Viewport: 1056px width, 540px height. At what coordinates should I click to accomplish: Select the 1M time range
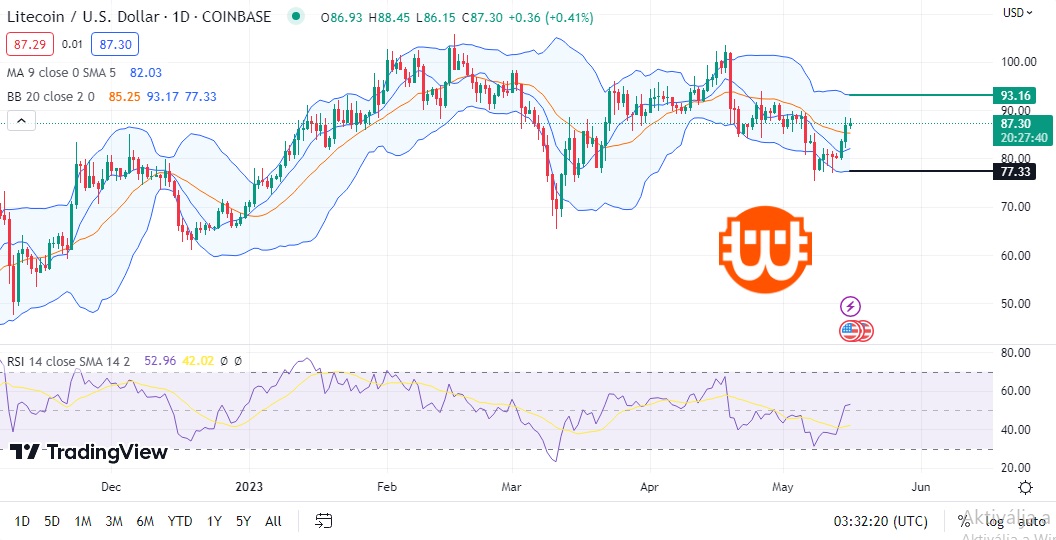point(83,521)
